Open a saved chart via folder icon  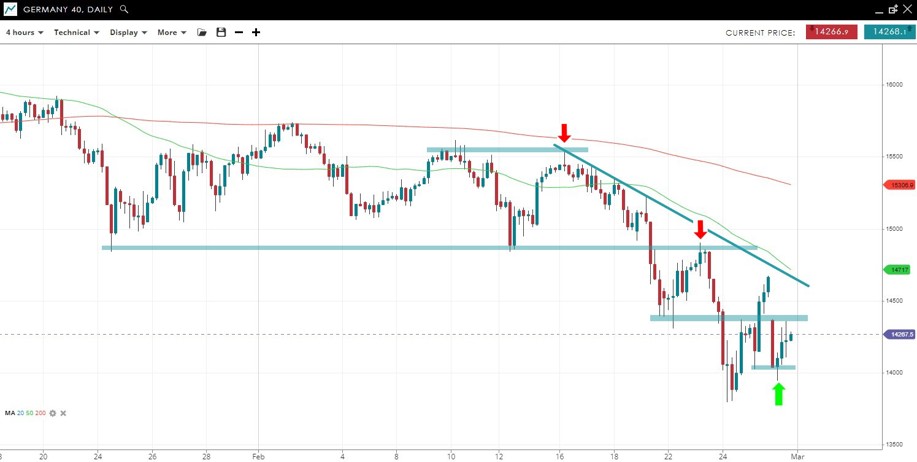point(202,32)
